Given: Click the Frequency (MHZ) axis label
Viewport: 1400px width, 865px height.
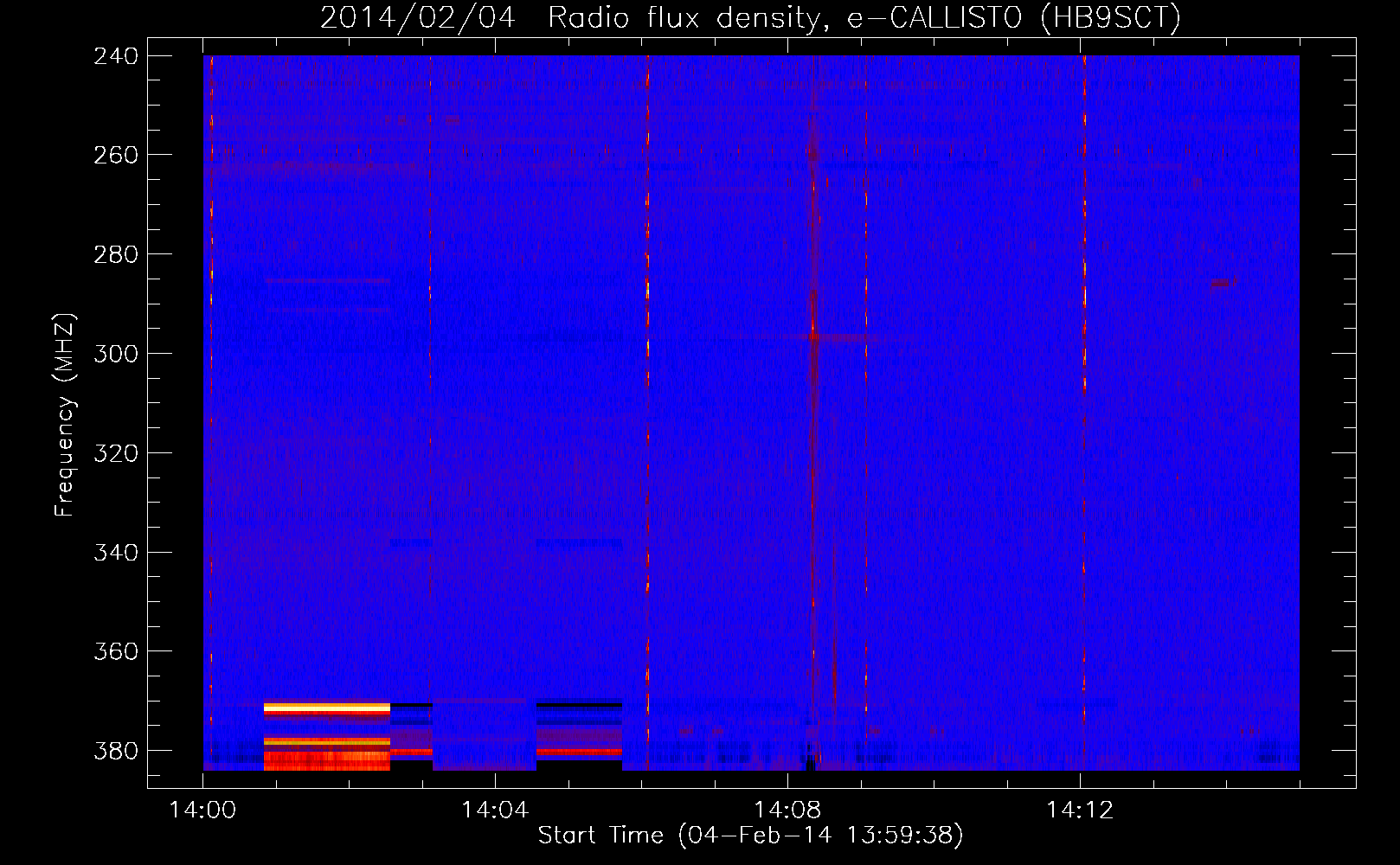Looking at the screenshot, I should [65, 415].
